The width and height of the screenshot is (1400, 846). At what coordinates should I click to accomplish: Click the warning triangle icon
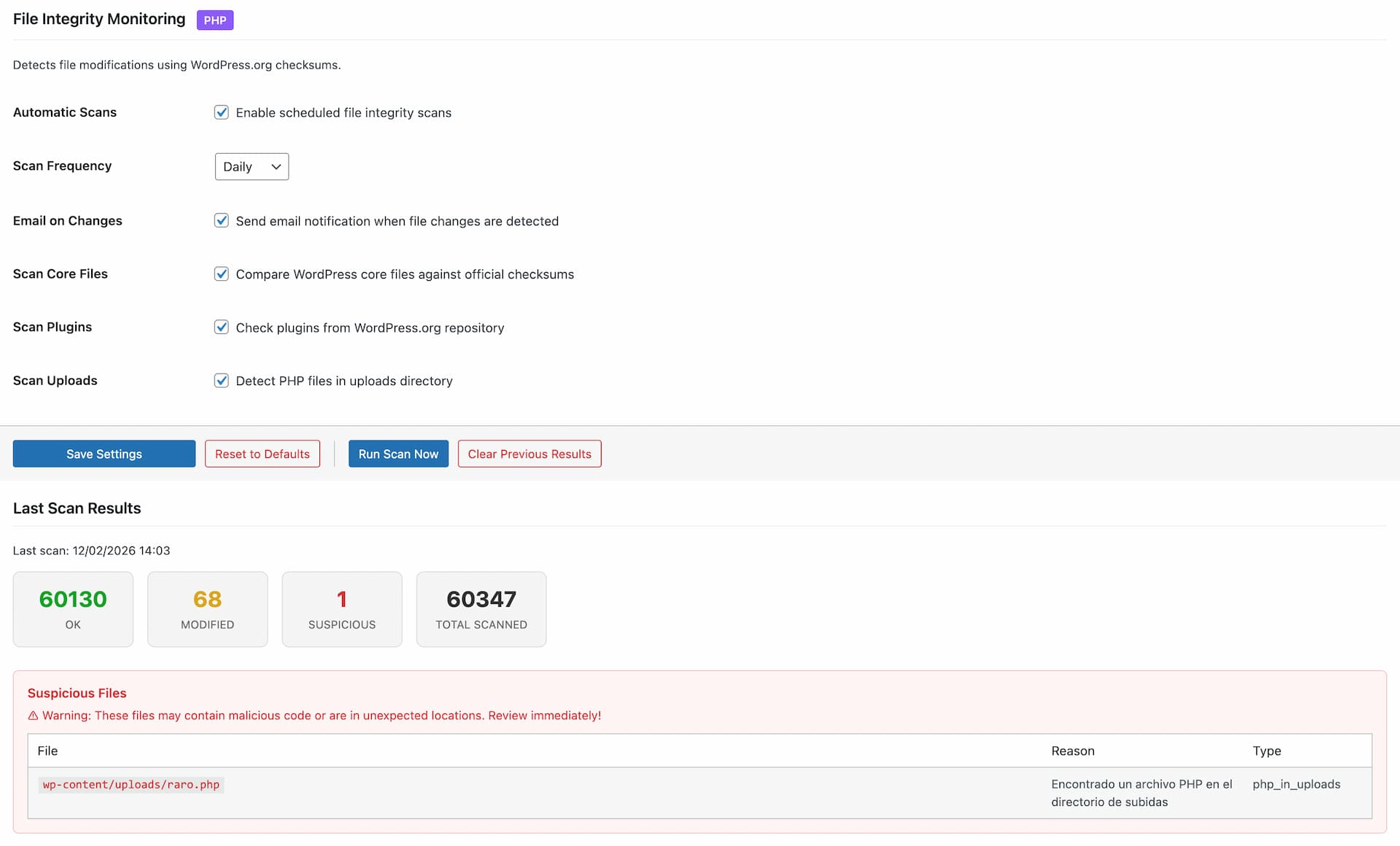(x=33, y=716)
